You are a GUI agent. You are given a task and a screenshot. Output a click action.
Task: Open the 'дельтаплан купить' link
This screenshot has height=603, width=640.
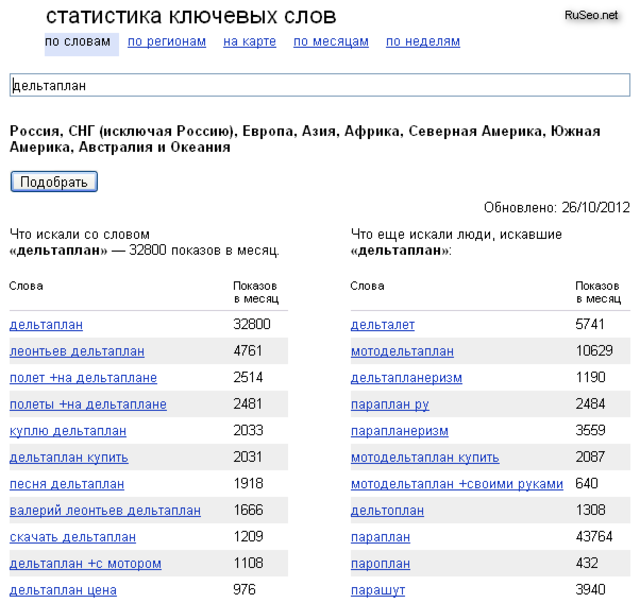coord(69,457)
